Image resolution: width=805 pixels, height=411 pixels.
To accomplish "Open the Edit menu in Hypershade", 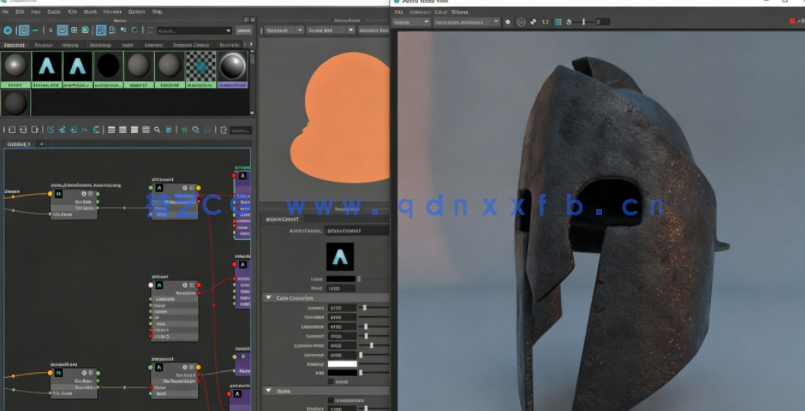I will click(x=21, y=12).
